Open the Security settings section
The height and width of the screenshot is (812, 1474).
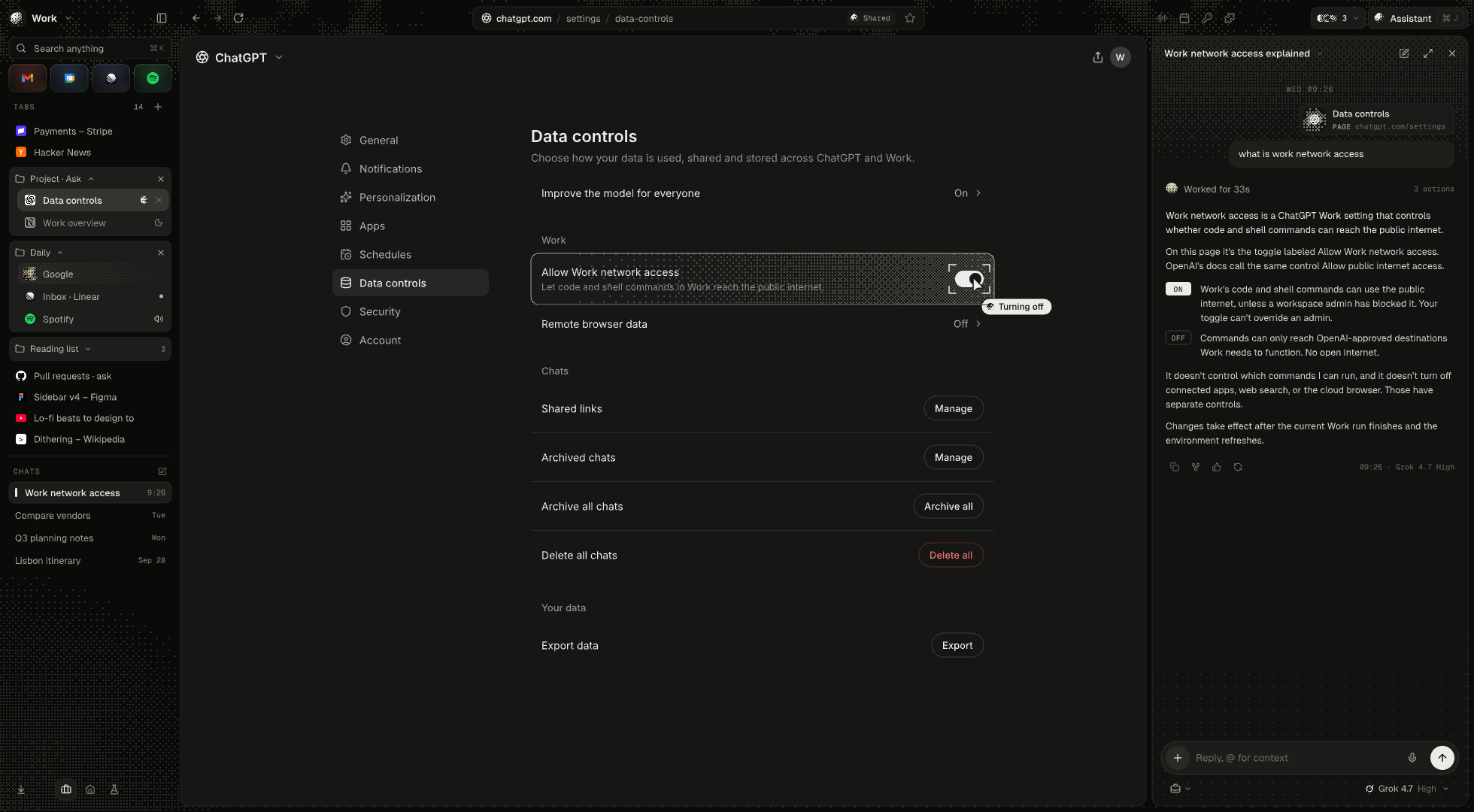[411, 311]
